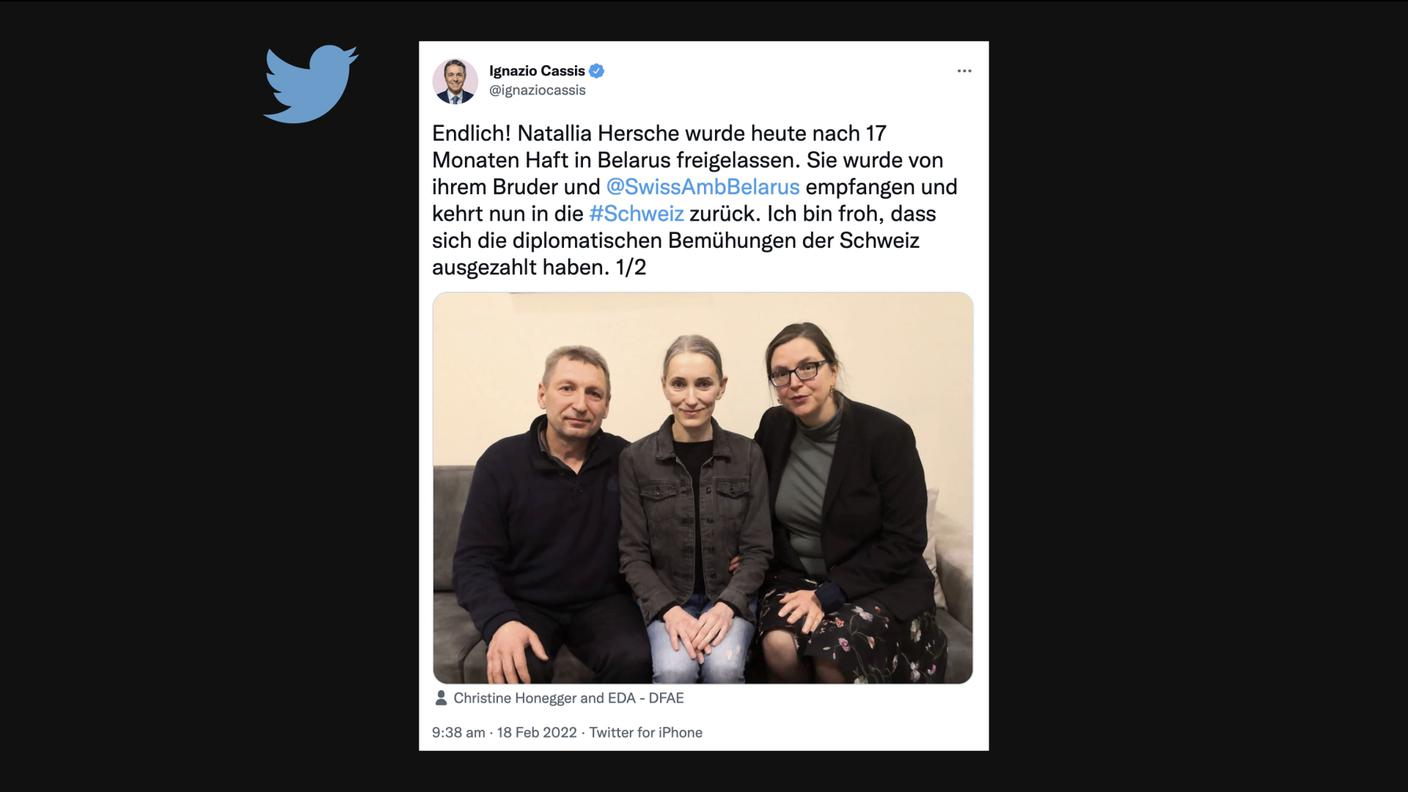The width and height of the screenshot is (1408, 792).
Task: Open the three-dot more options menu
Action: tap(964, 71)
